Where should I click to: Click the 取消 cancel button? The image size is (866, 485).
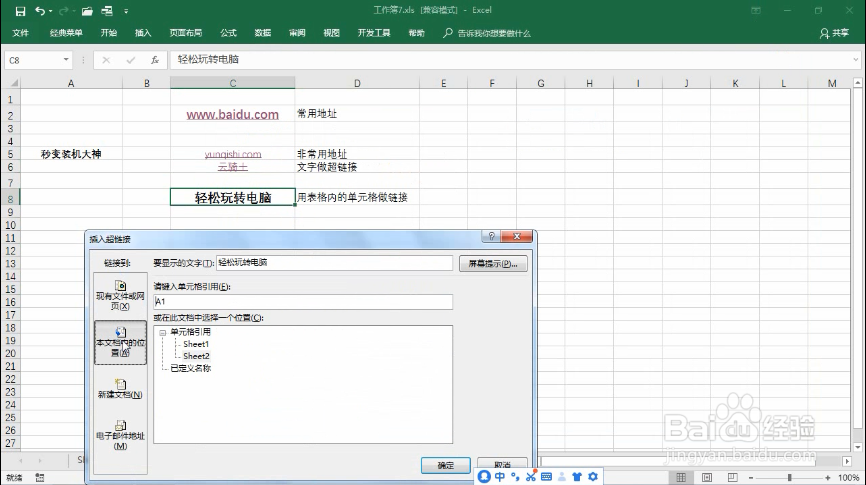(x=502, y=464)
